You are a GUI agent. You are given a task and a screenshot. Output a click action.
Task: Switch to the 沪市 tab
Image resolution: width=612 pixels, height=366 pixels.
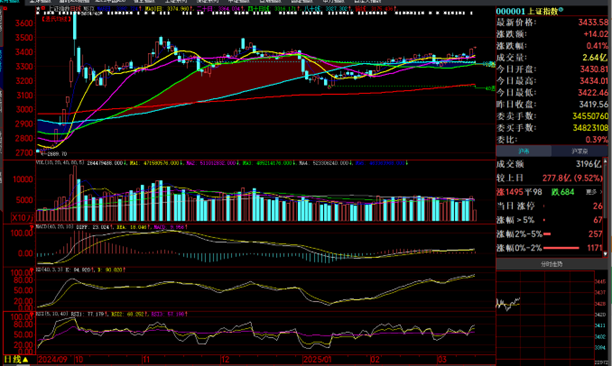523,151
